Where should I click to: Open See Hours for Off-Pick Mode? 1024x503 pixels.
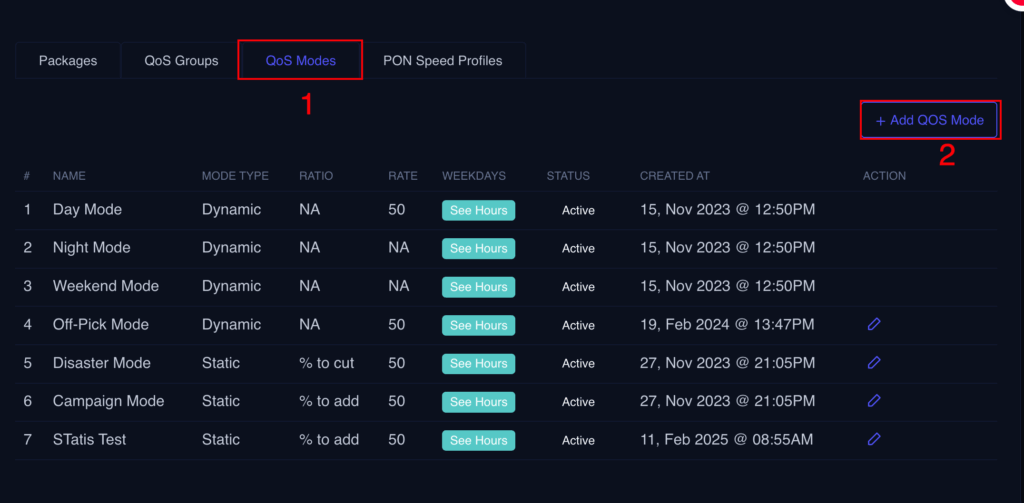478,325
